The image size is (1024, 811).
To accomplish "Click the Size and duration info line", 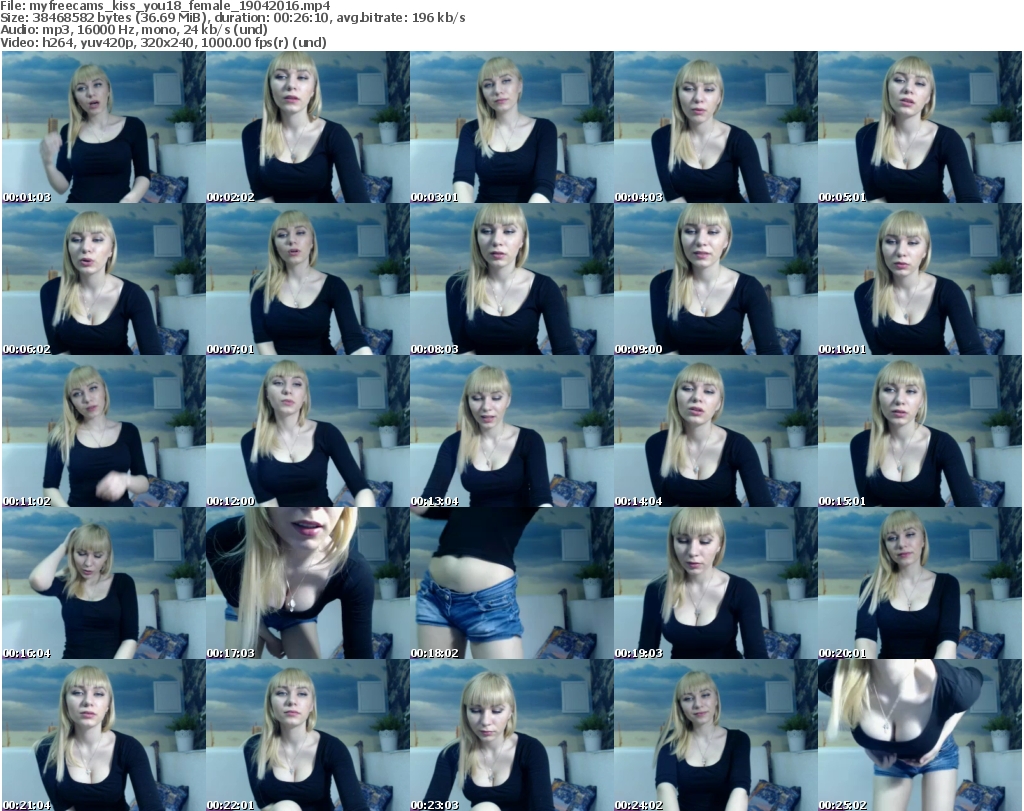I will pyautogui.click(x=233, y=18).
